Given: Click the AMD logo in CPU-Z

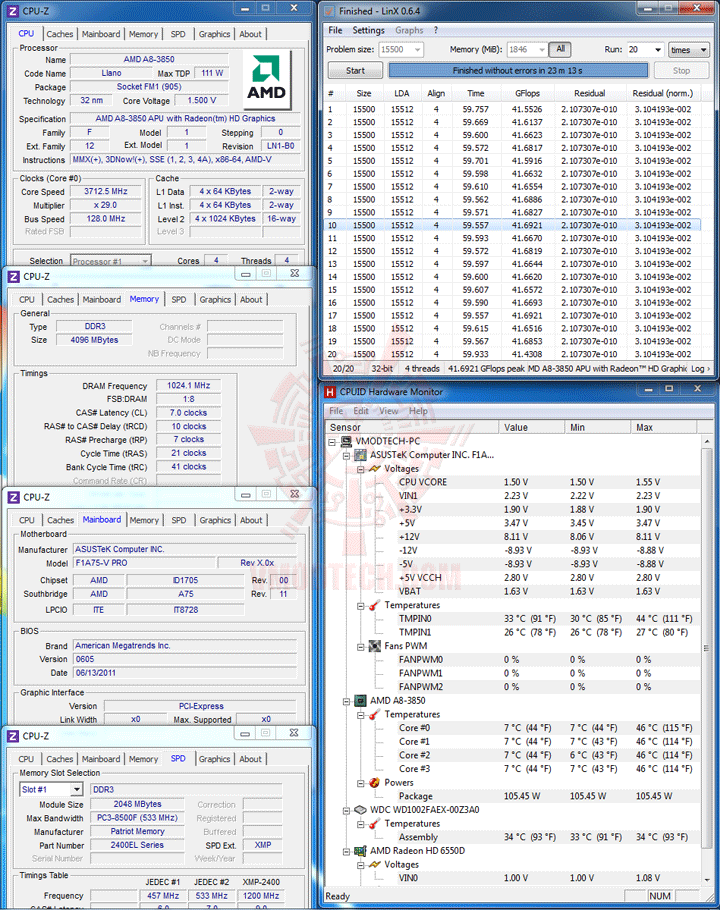Looking at the screenshot, I should click(266, 78).
